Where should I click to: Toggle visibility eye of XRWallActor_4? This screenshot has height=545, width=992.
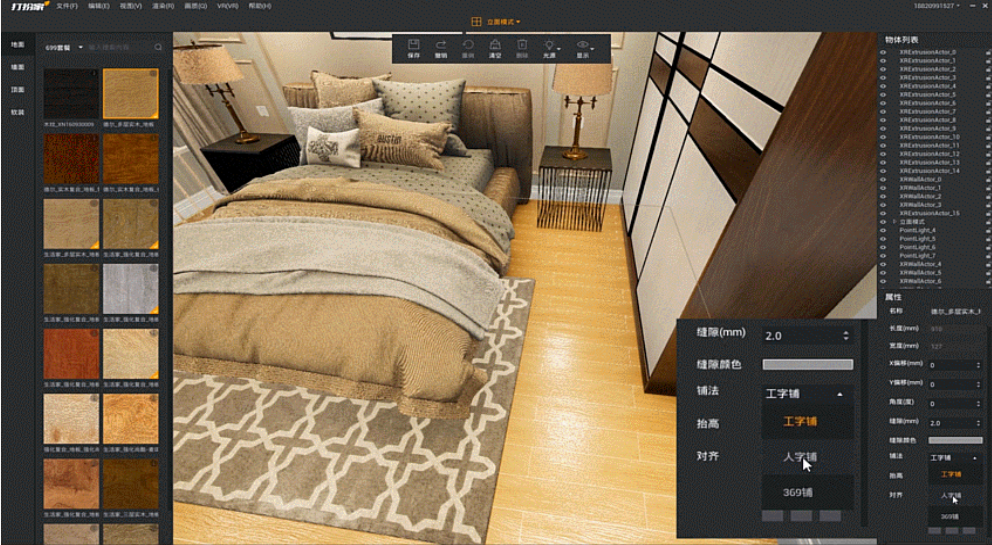pyautogui.click(x=883, y=264)
